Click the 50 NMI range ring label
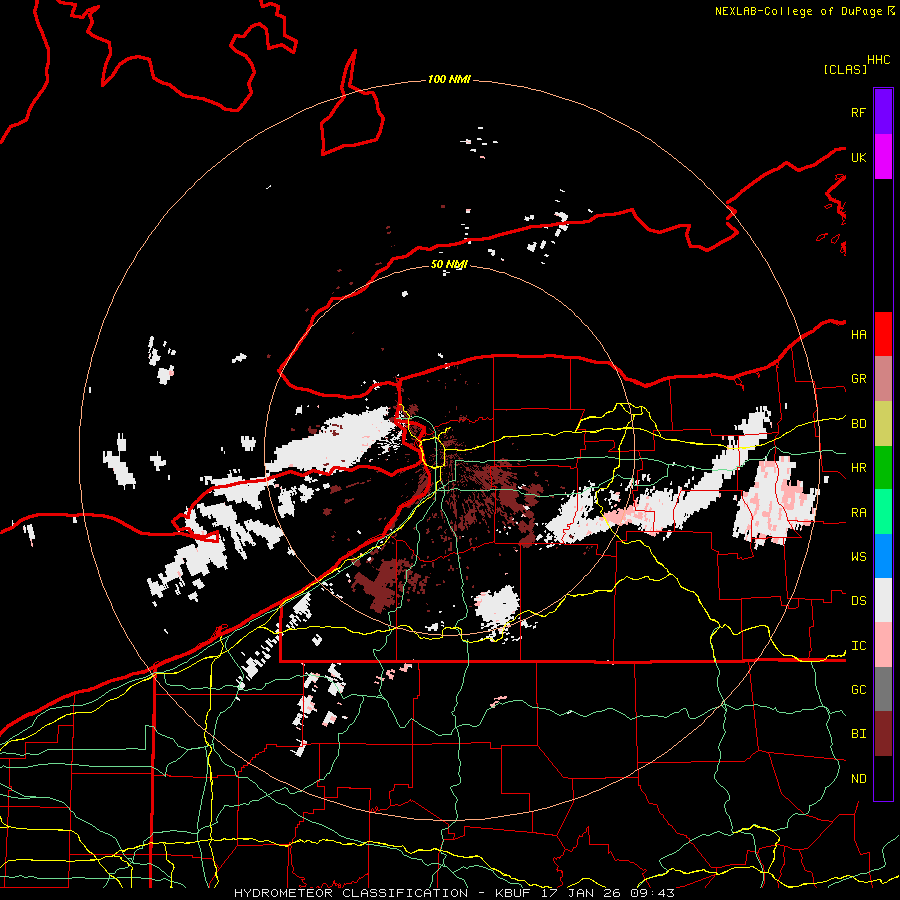 (x=449, y=264)
